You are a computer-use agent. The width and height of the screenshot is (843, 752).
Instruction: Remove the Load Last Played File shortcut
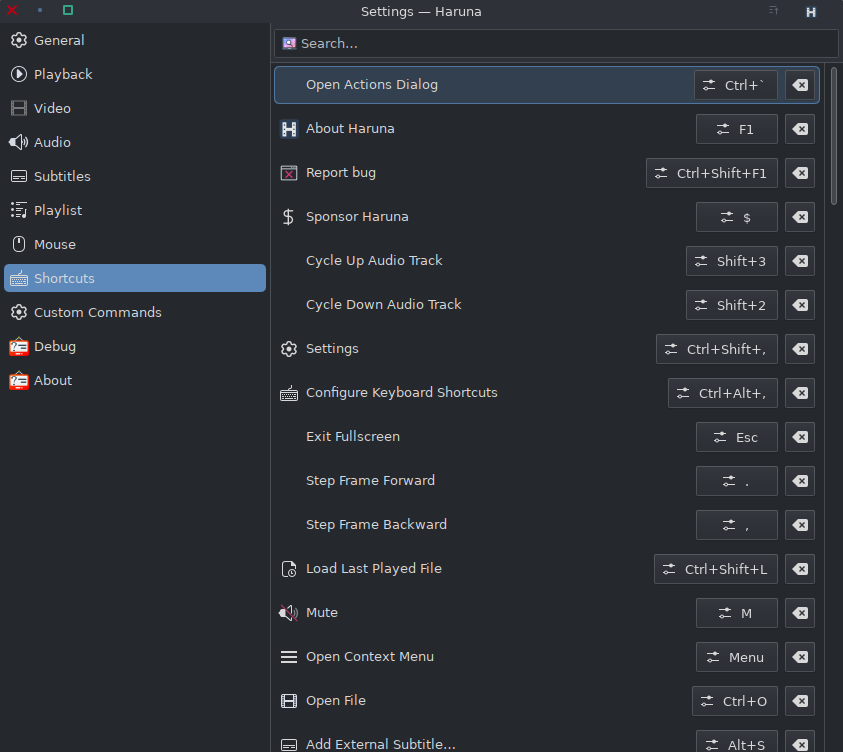tap(800, 569)
